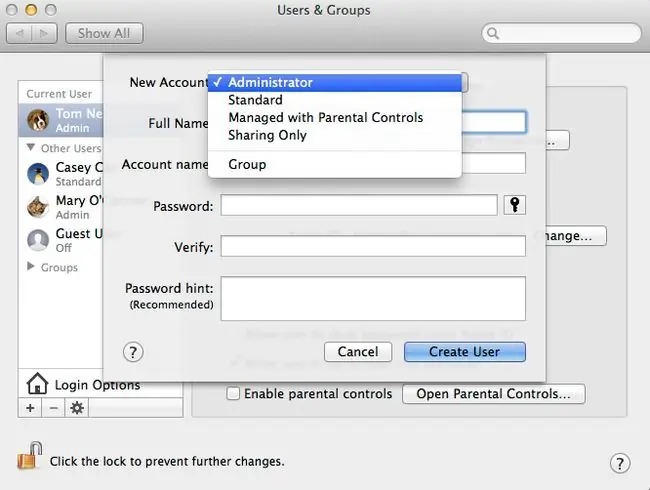Click the Login Options house icon

click(x=37, y=383)
